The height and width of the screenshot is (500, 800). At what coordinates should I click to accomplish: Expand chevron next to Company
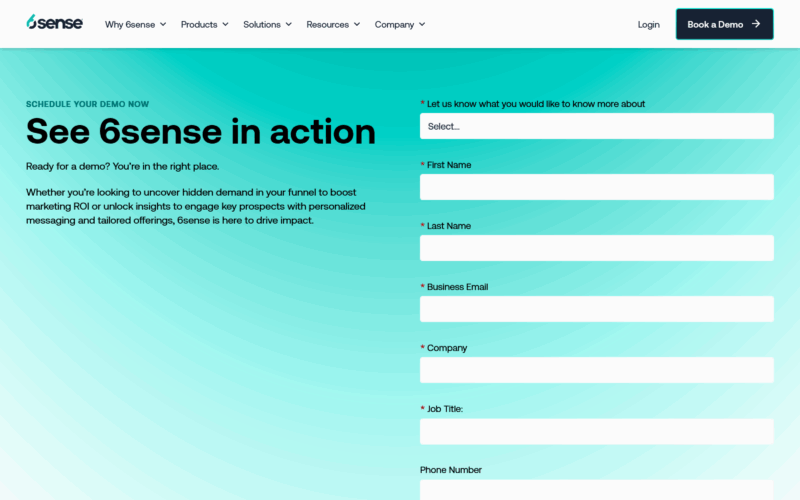pyautogui.click(x=422, y=24)
